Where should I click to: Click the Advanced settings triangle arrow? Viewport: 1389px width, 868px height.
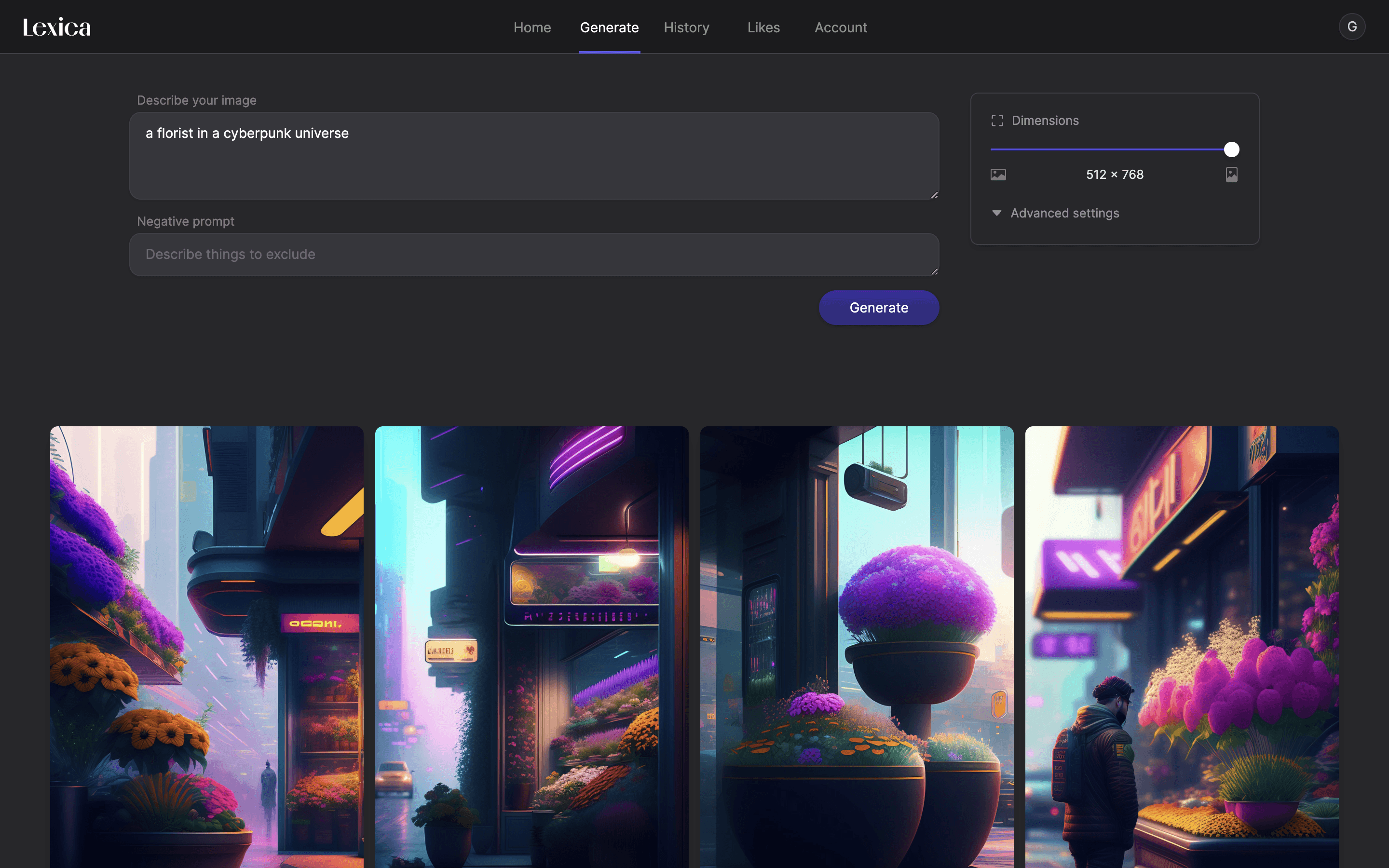[x=996, y=213]
